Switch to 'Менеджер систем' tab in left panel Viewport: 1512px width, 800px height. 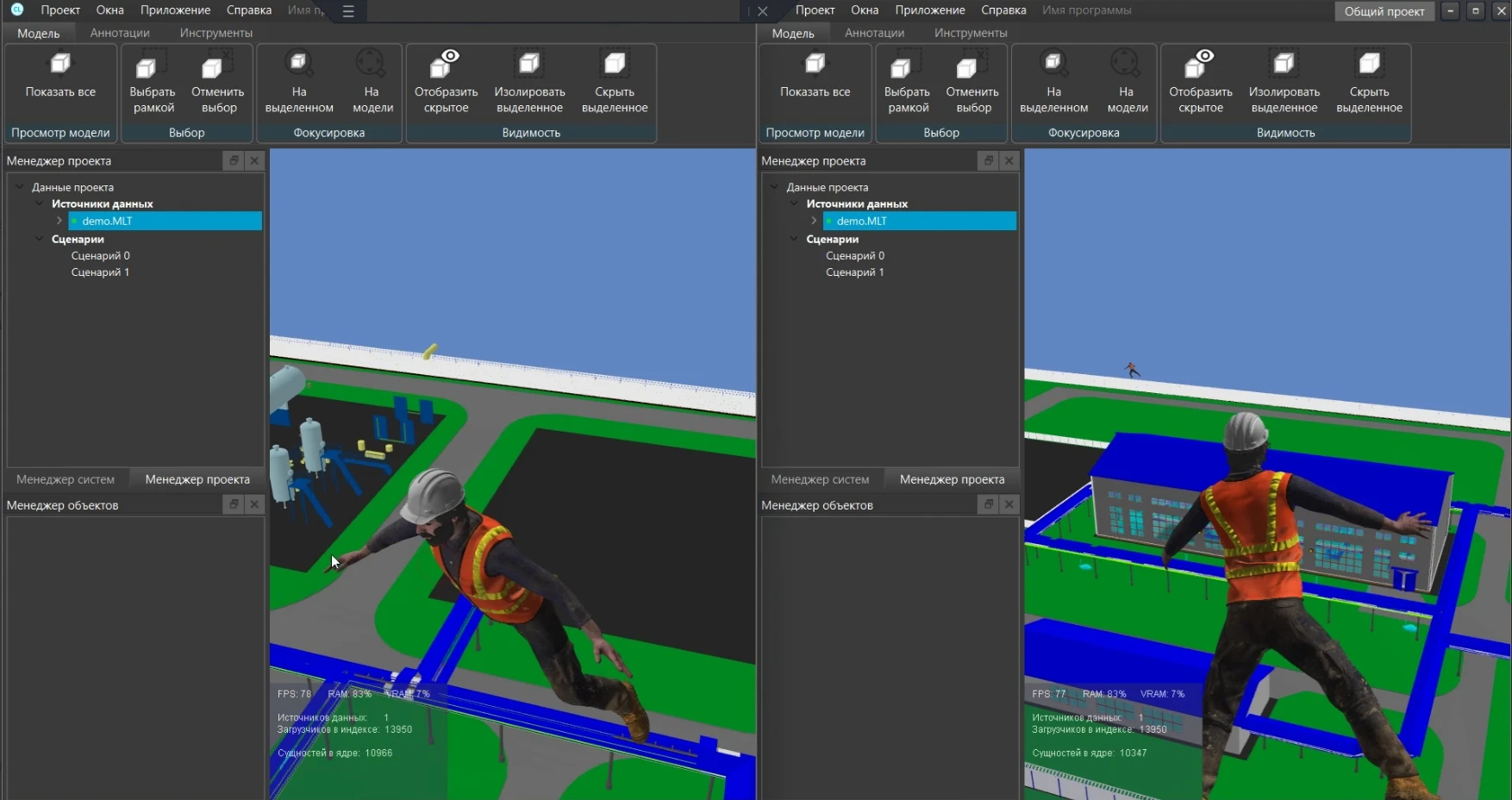[66, 479]
